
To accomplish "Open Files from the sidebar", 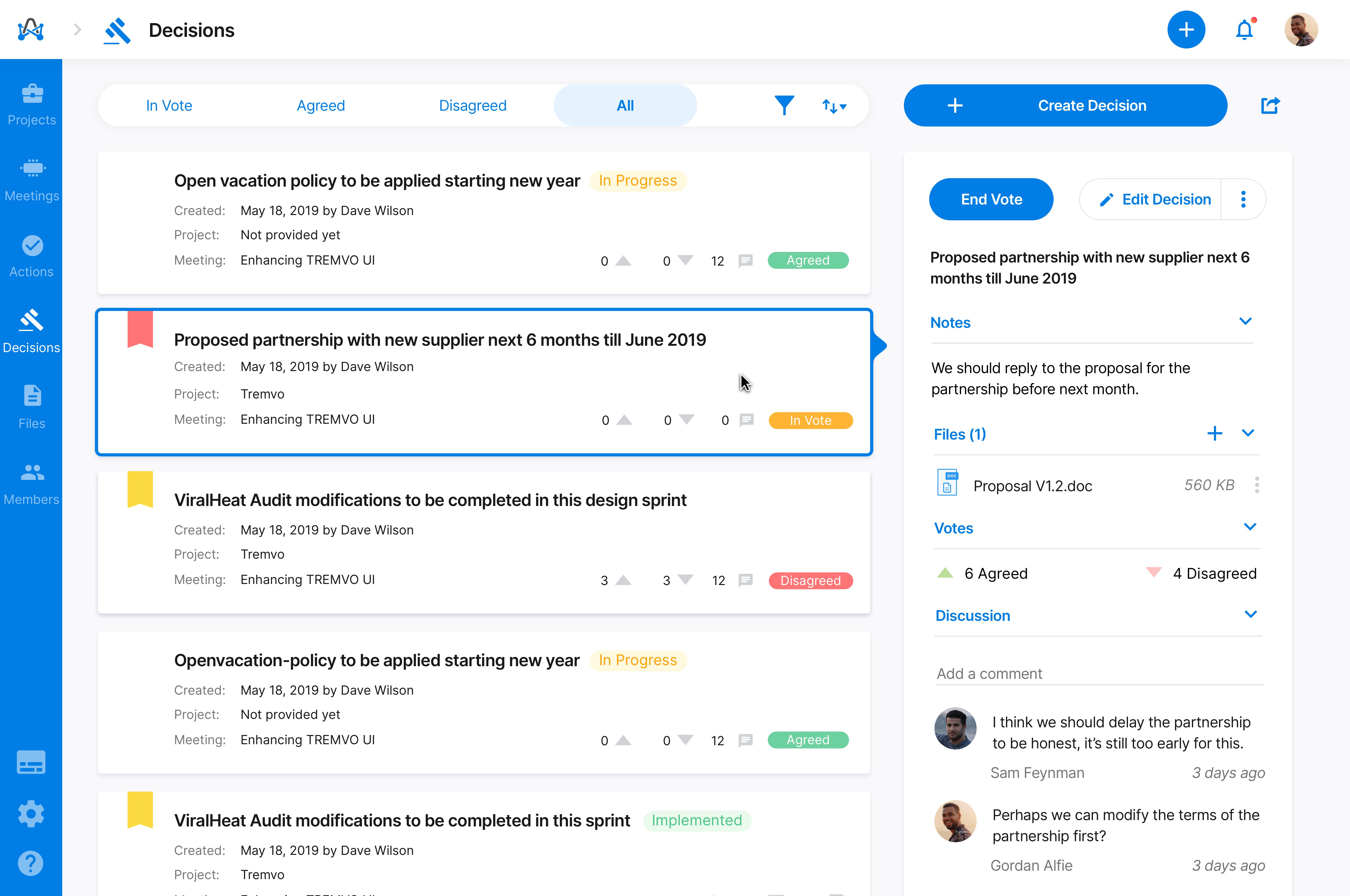I will coord(31,406).
